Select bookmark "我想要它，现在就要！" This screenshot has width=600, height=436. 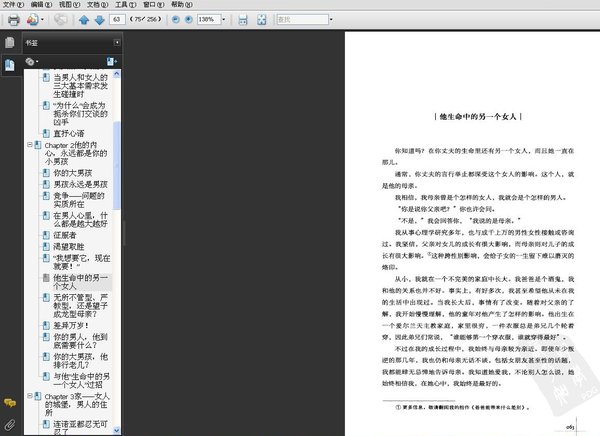(x=82, y=262)
